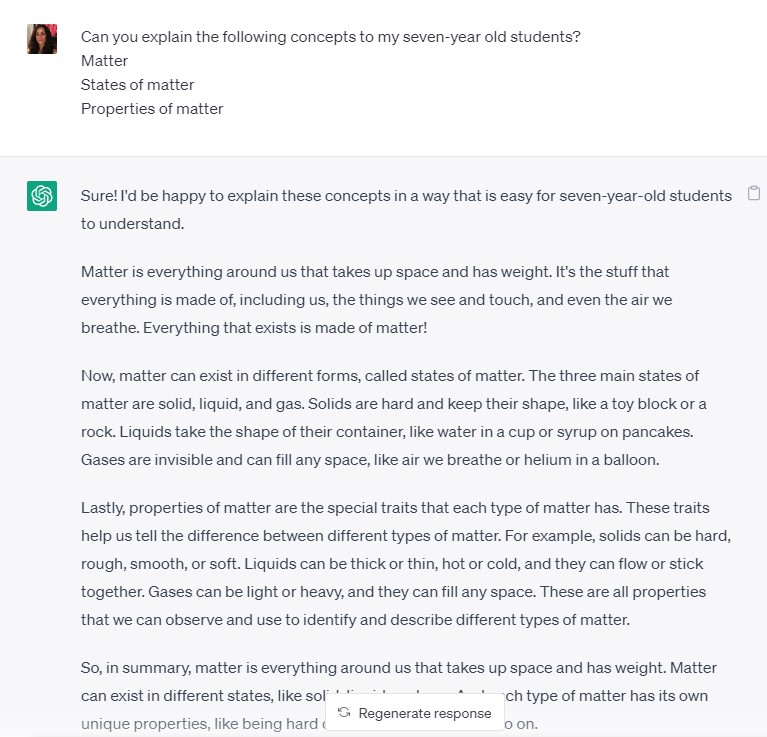Click the line "that we can observe and use"

tap(355, 620)
